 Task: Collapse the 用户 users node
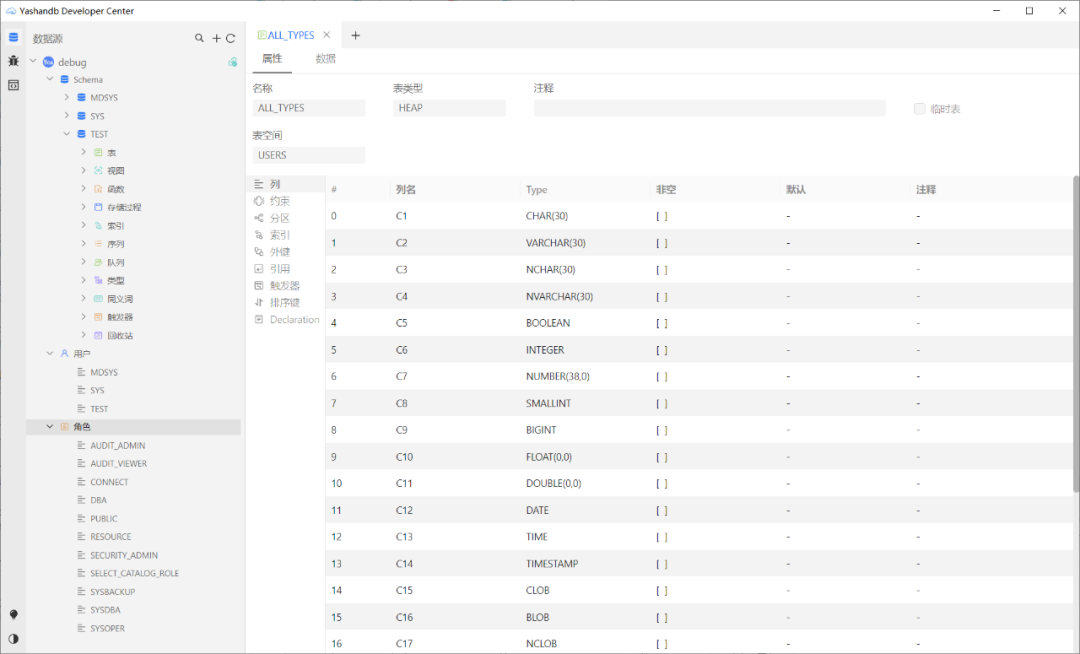[x=50, y=353]
